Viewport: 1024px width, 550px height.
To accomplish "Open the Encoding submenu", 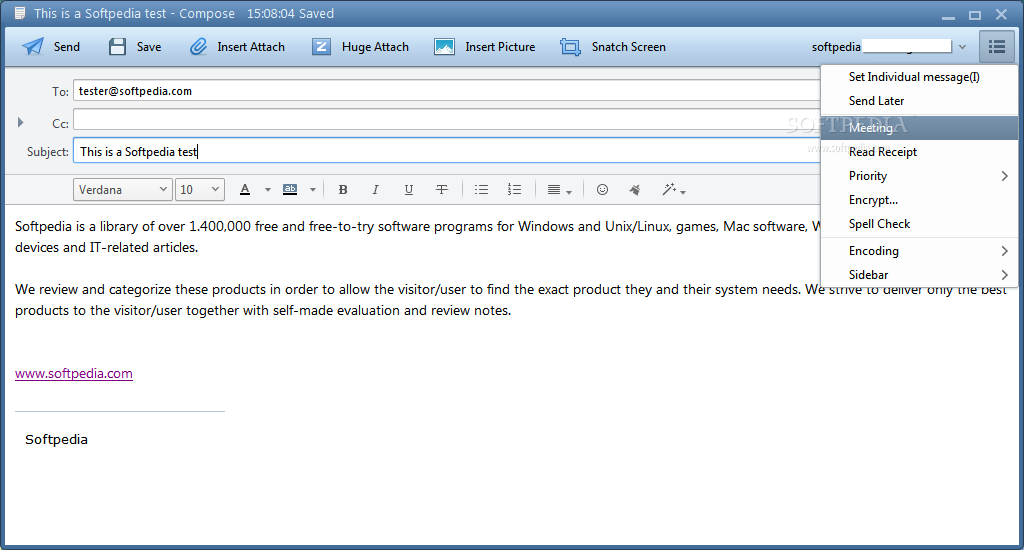I will [x=919, y=251].
